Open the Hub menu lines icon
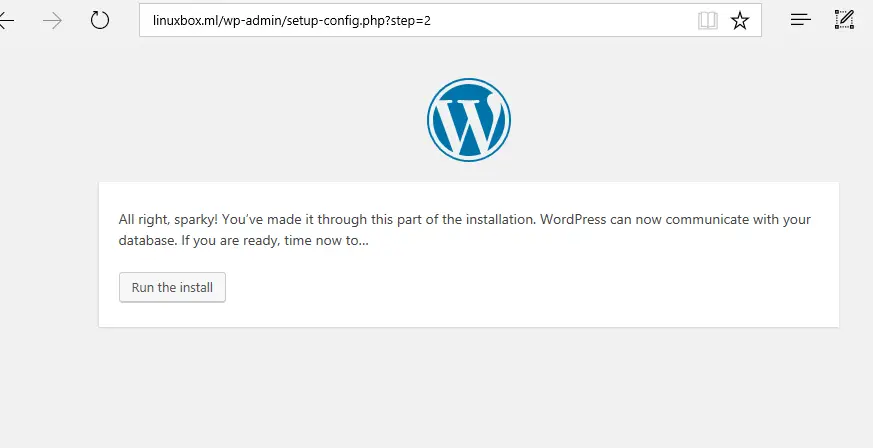 pos(801,20)
